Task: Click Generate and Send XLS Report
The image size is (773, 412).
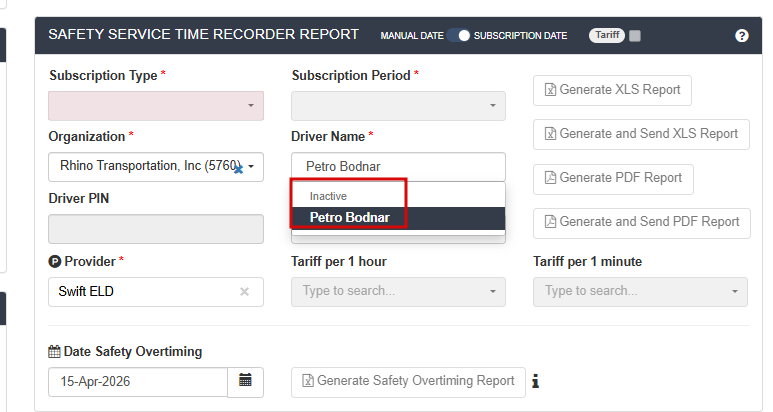Action: [x=641, y=134]
